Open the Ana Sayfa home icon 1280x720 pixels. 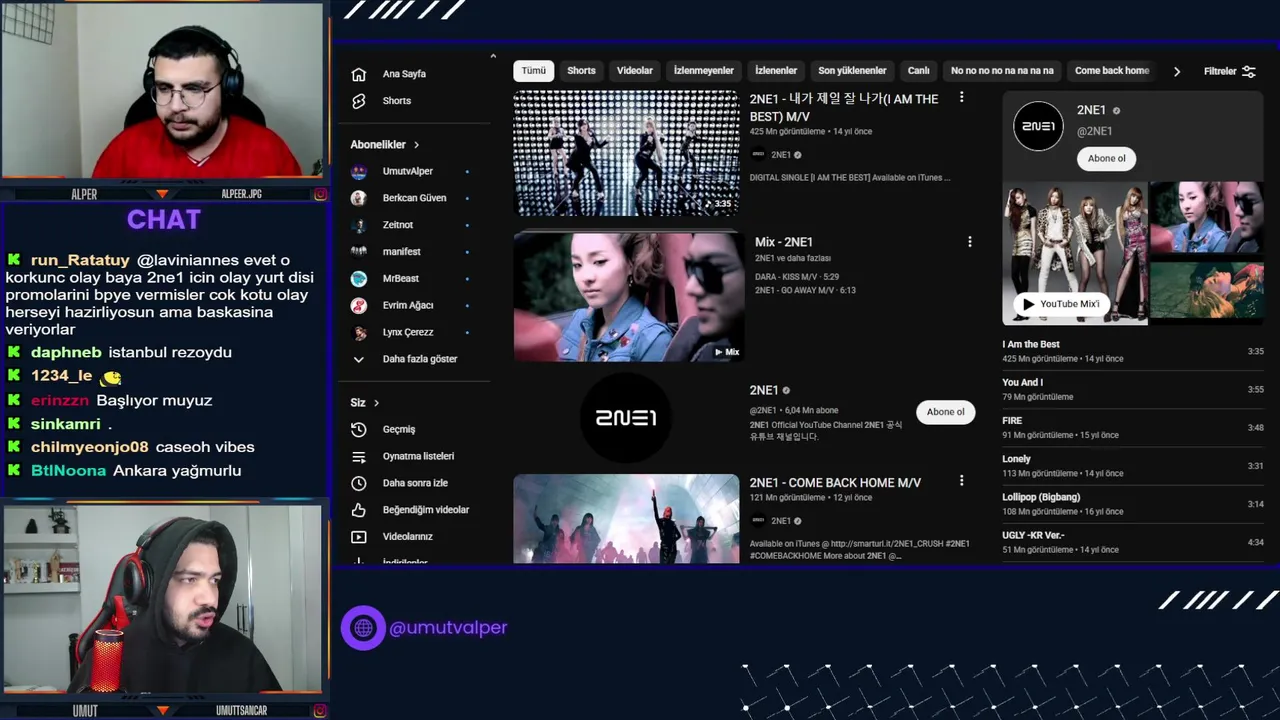pos(359,74)
